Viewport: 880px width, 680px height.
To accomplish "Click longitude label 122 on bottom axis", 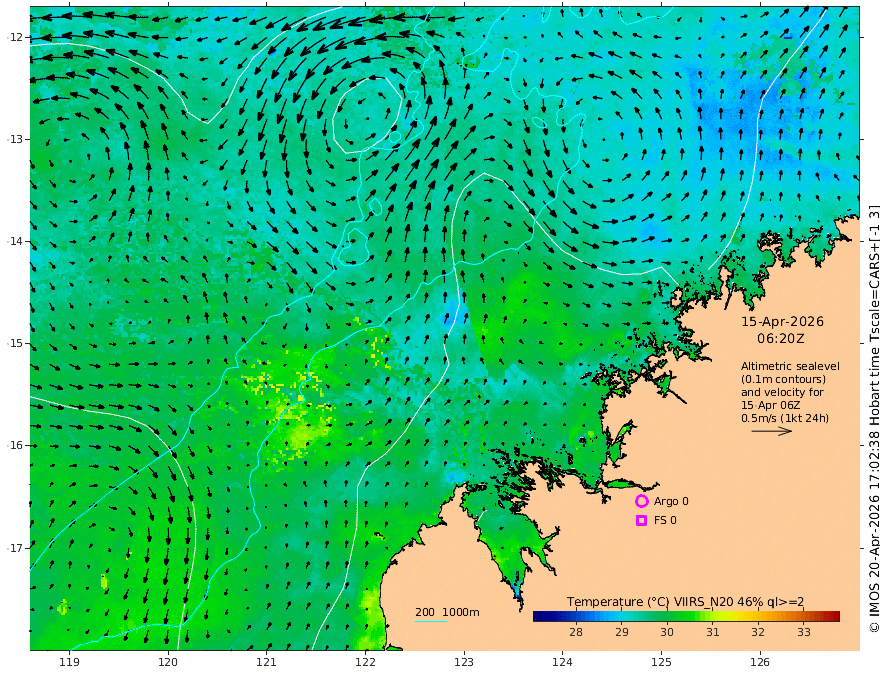I will [365, 662].
